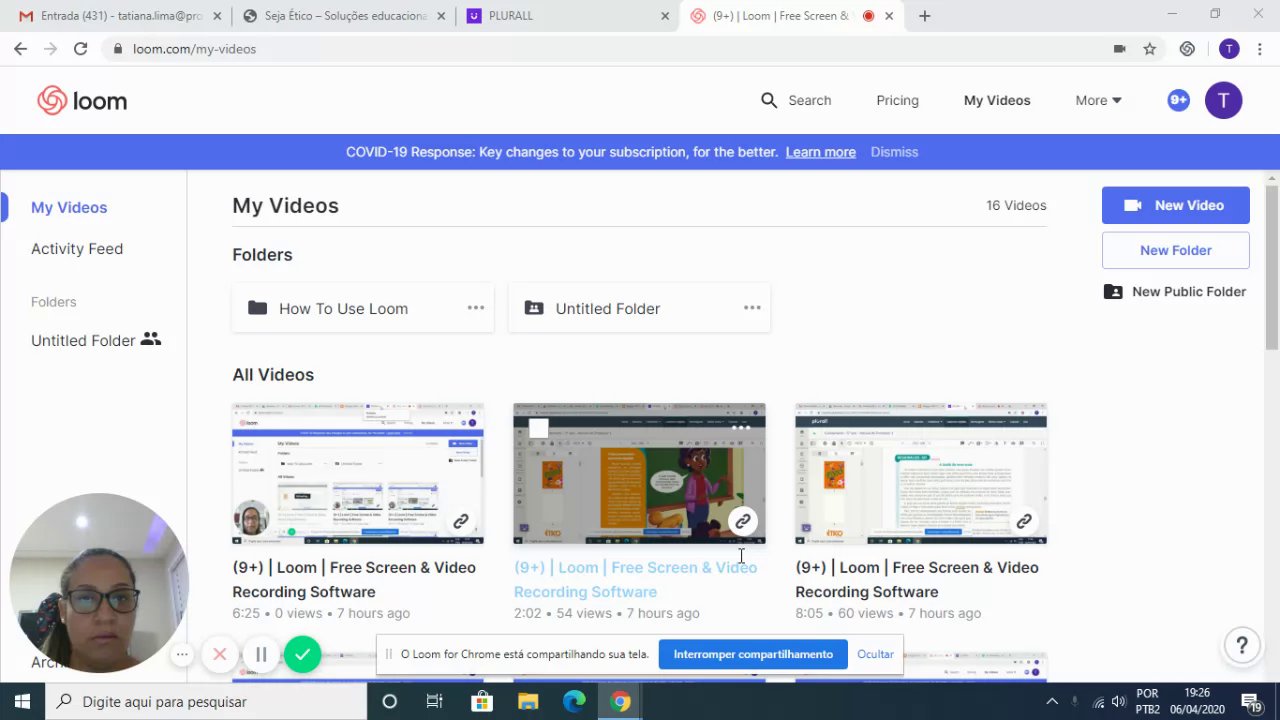The height and width of the screenshot is (720, 1280).
Task: Open Cortana circle icon in taskbar
Action: point(390,701)
